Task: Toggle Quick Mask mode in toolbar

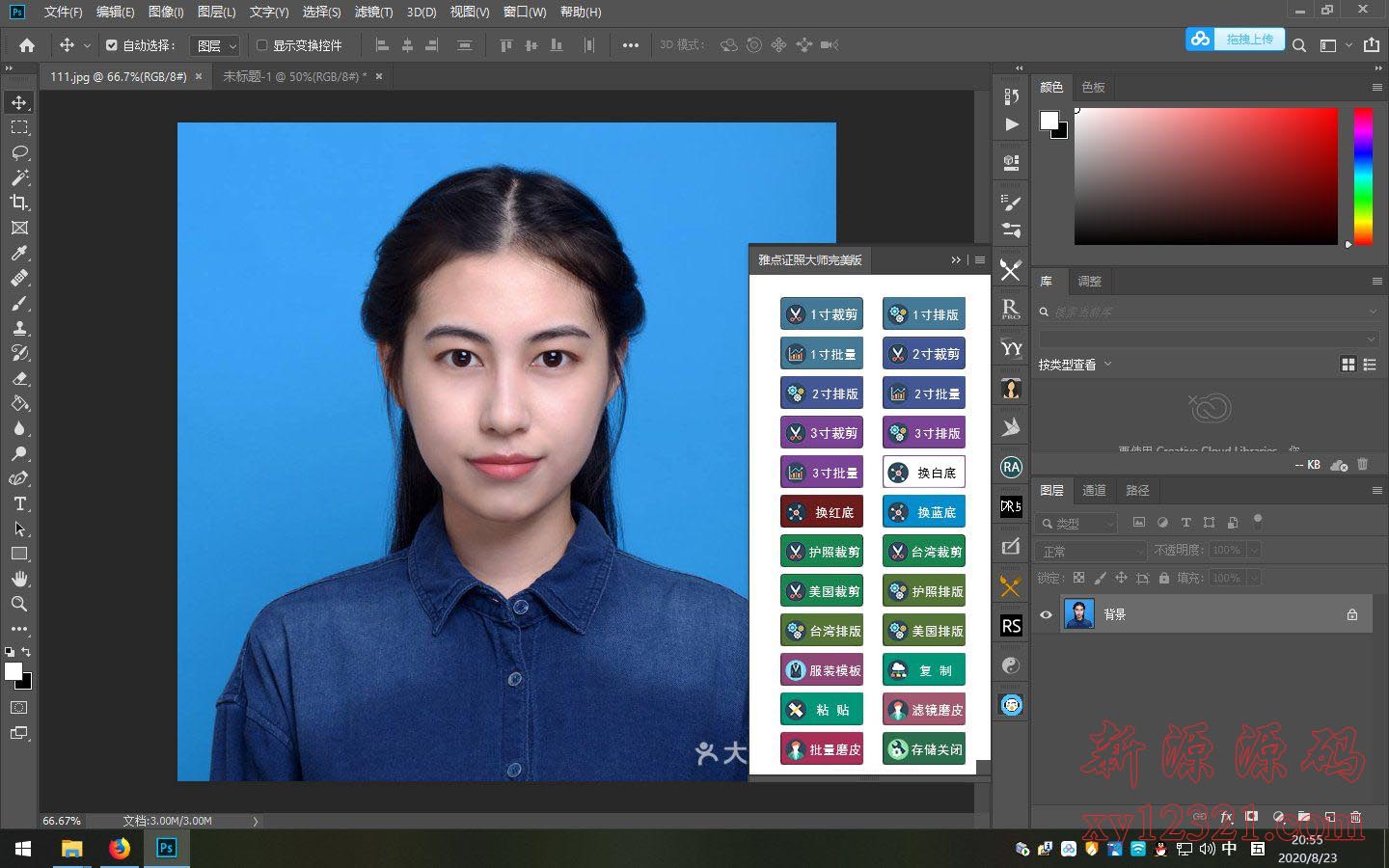Action: coord(19,707)
